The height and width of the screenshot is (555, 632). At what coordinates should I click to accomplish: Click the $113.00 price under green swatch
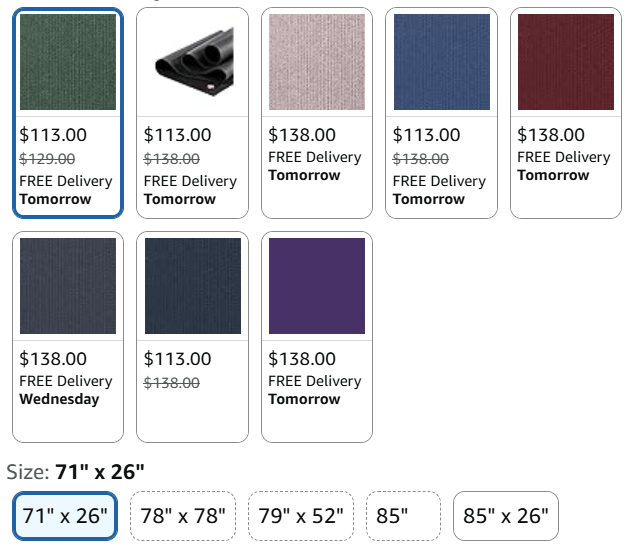click(x=53, y=135)
